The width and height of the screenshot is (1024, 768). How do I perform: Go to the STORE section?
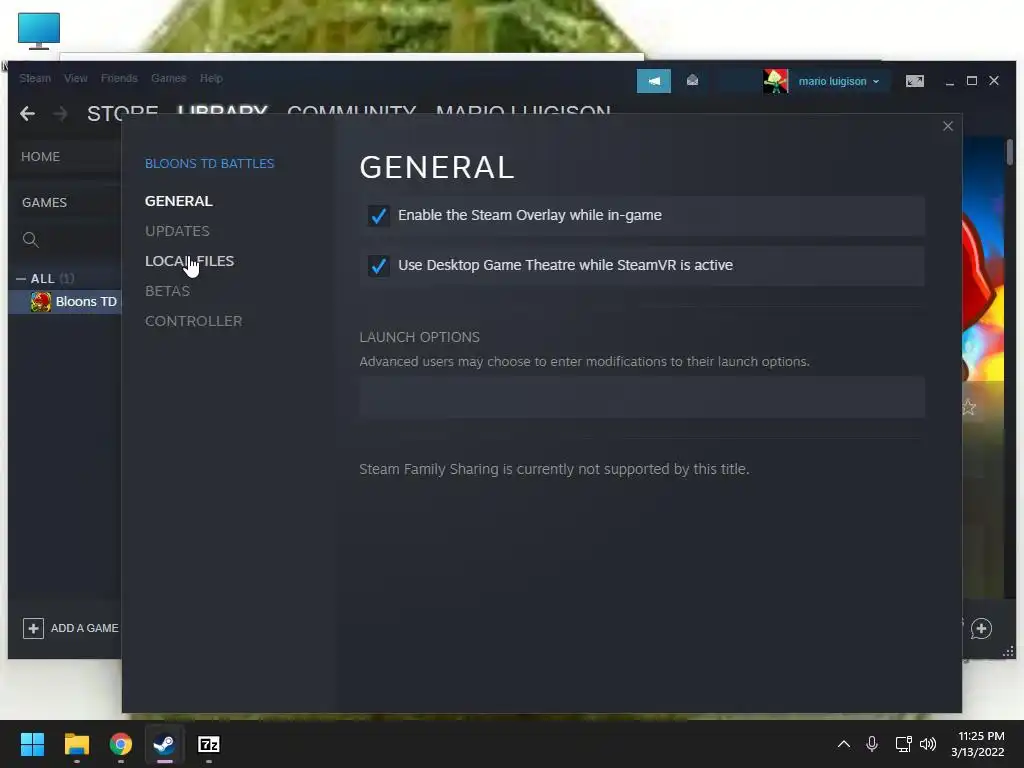tap(123, 113)
